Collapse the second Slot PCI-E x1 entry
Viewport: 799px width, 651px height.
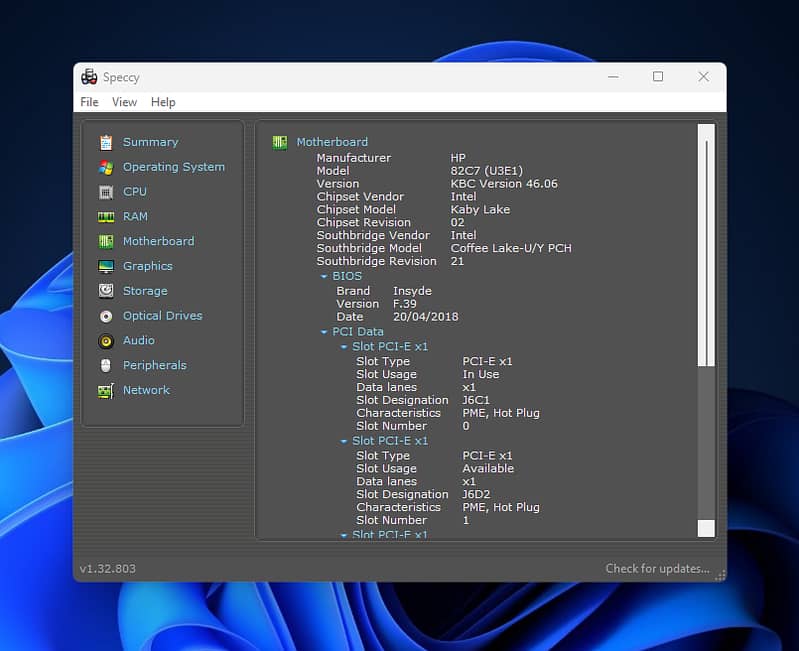click(x=344, y=441)
